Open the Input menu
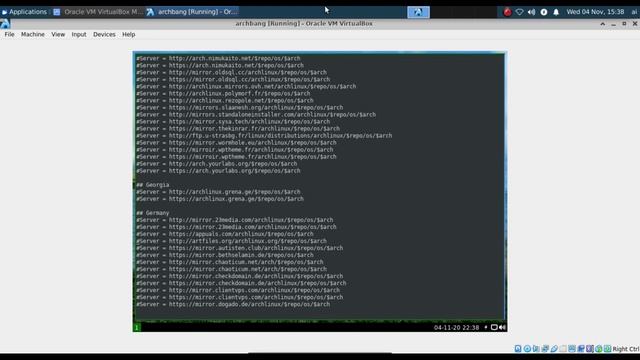The width and height of the screenshot is (640, 360). pos(79,34)
